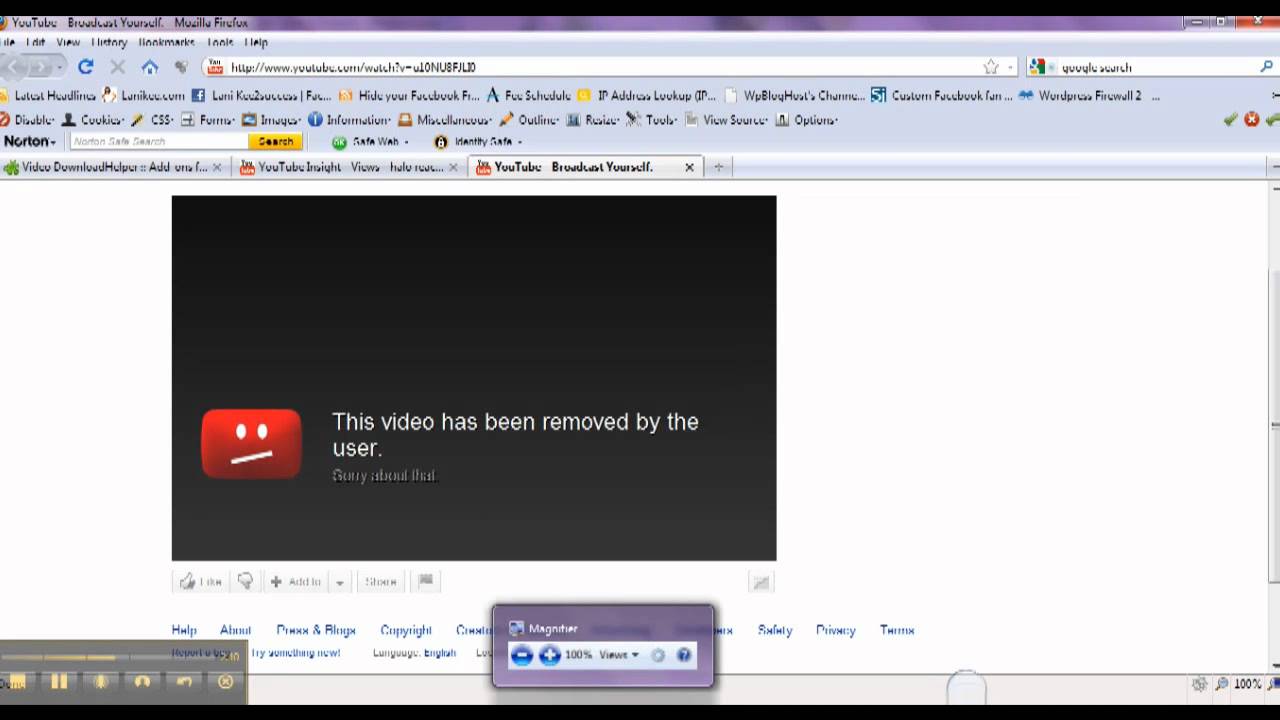The height and width of the screenshot is (720, 1280).
Task: Go to the Firefox home page icon
Action: 150,67
